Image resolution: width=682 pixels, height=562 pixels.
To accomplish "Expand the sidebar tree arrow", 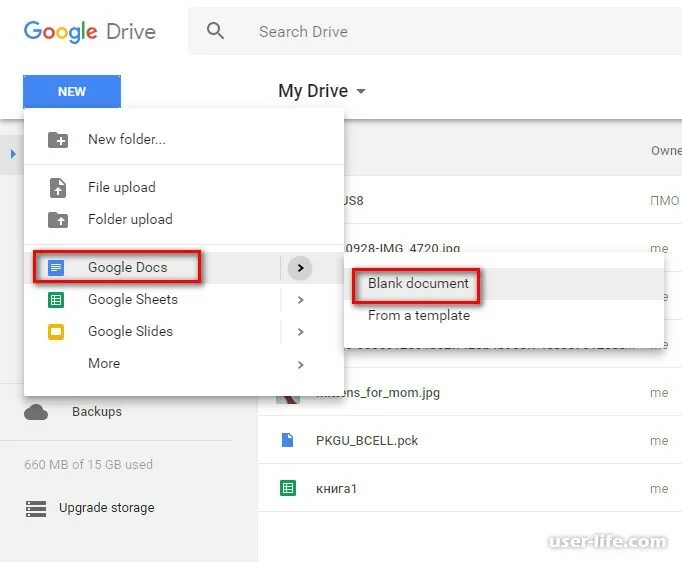I will [13, 154].
